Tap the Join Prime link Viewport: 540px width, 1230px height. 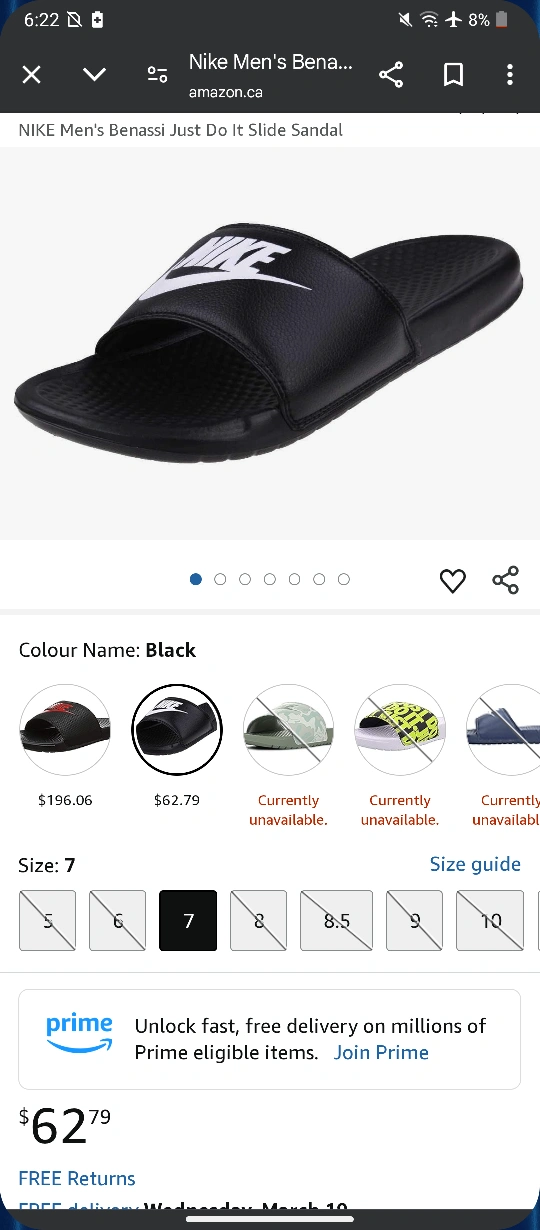tap(381, 1052)
